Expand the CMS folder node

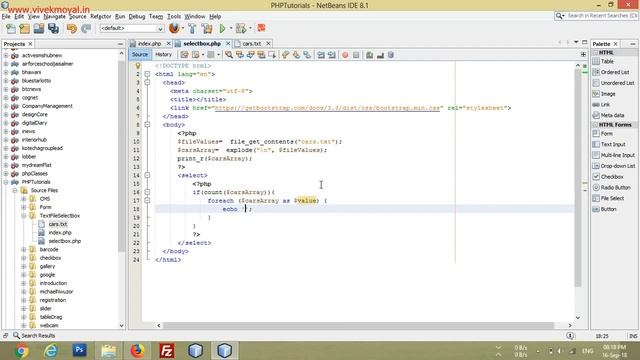tap(23, 199)
